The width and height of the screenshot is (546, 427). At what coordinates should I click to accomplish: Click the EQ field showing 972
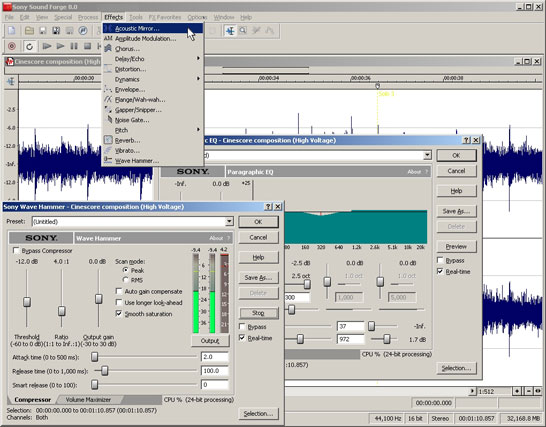click(x=351, y=339)
